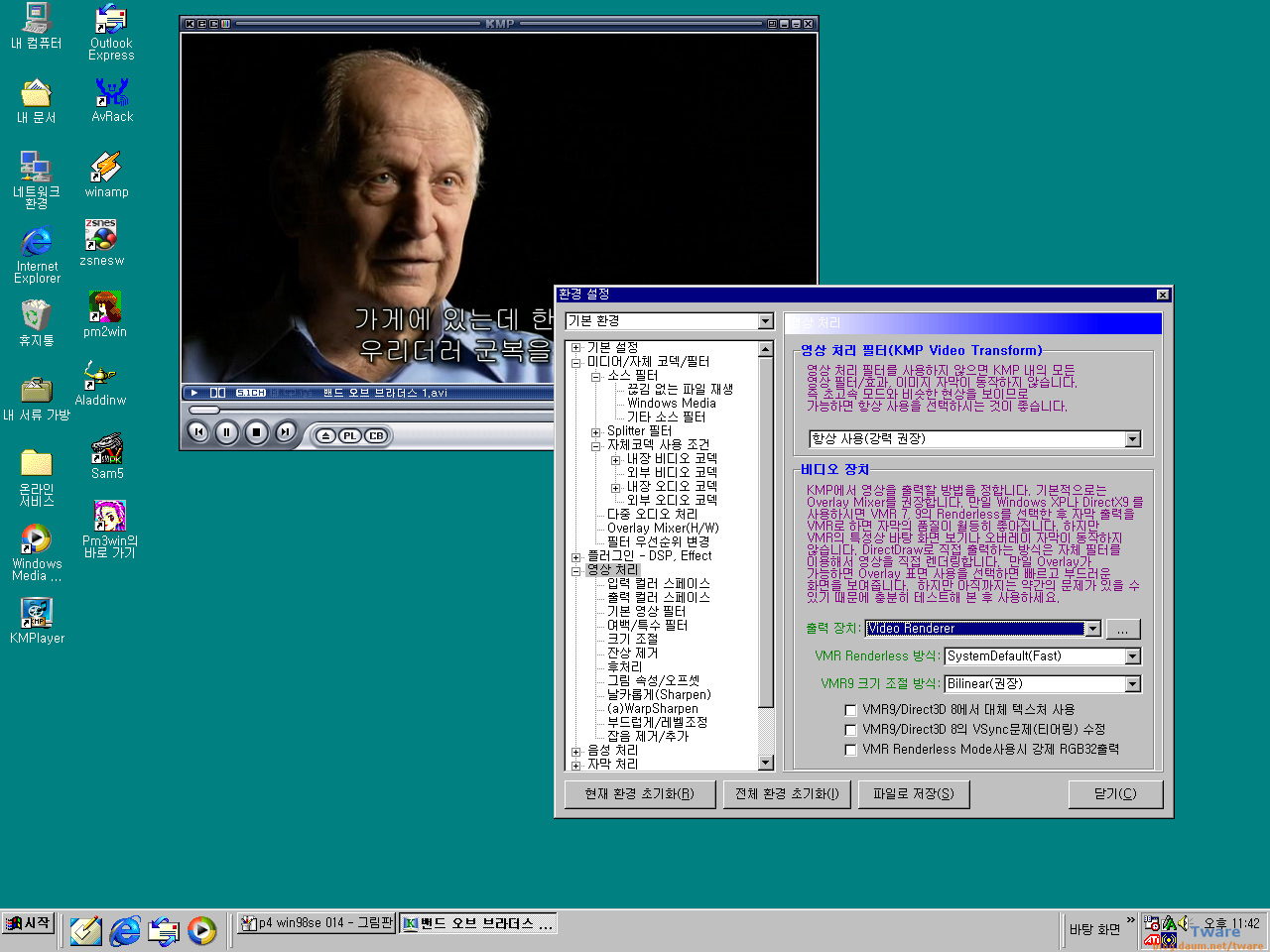The height and width of the screenshot is (952, 1270).
Task: Skip to next track in KMP
Action: (285, 431)
